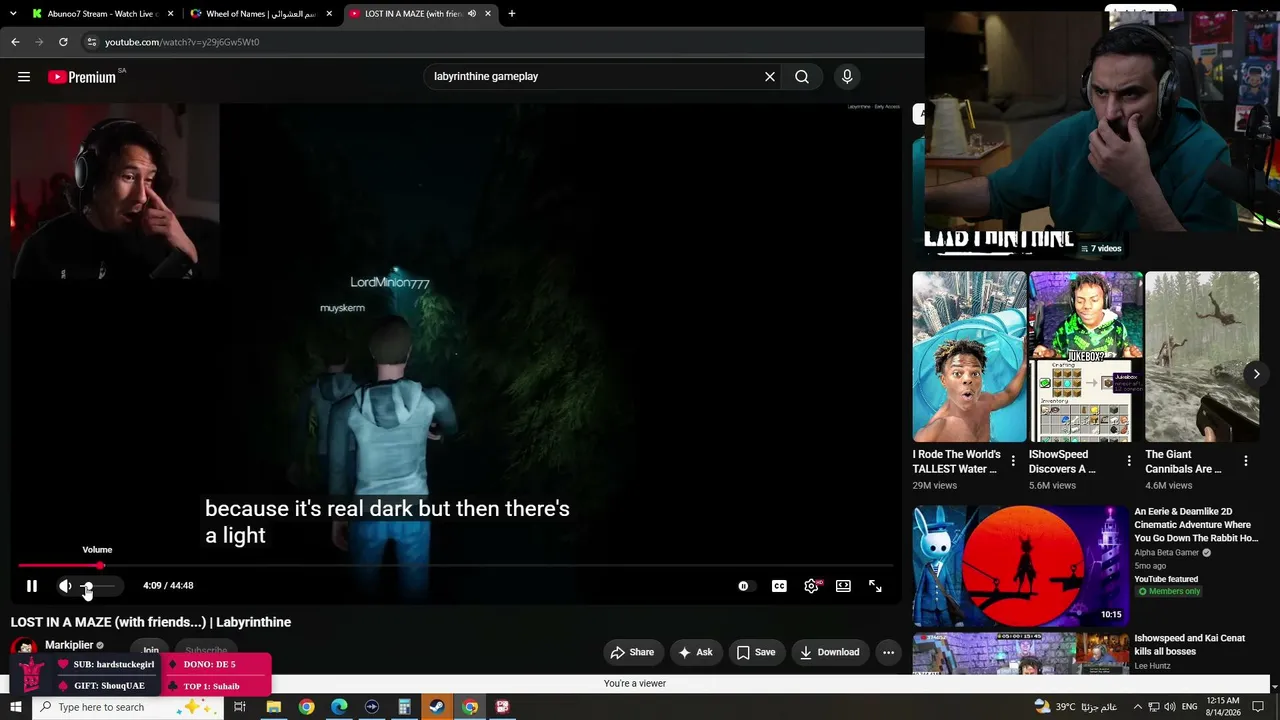The image size is (1280, 720).
Task: Open Steam from the taskbar
Action: (437, 707)
